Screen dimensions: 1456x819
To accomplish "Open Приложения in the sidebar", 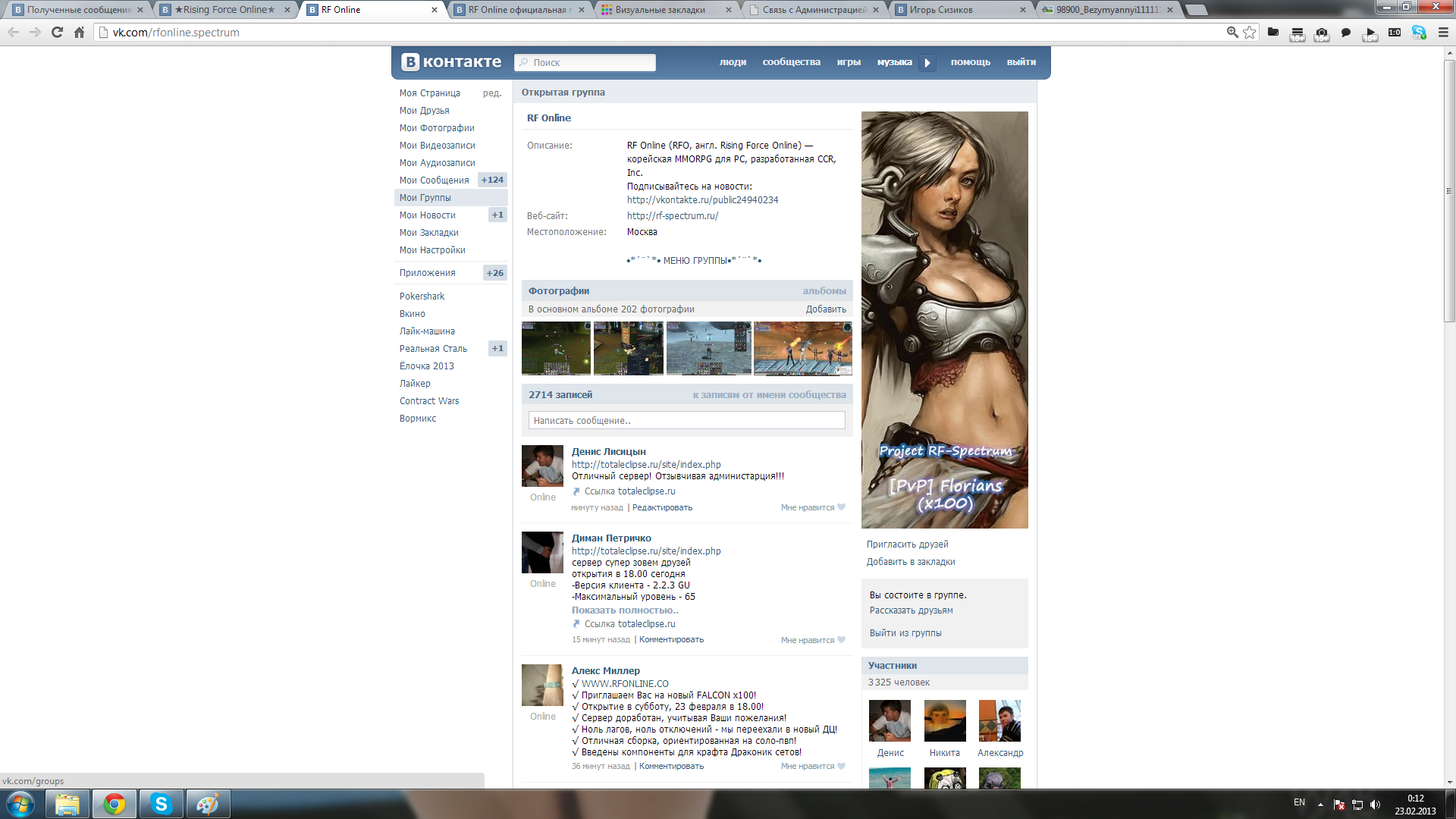I will tap(428, 273).
